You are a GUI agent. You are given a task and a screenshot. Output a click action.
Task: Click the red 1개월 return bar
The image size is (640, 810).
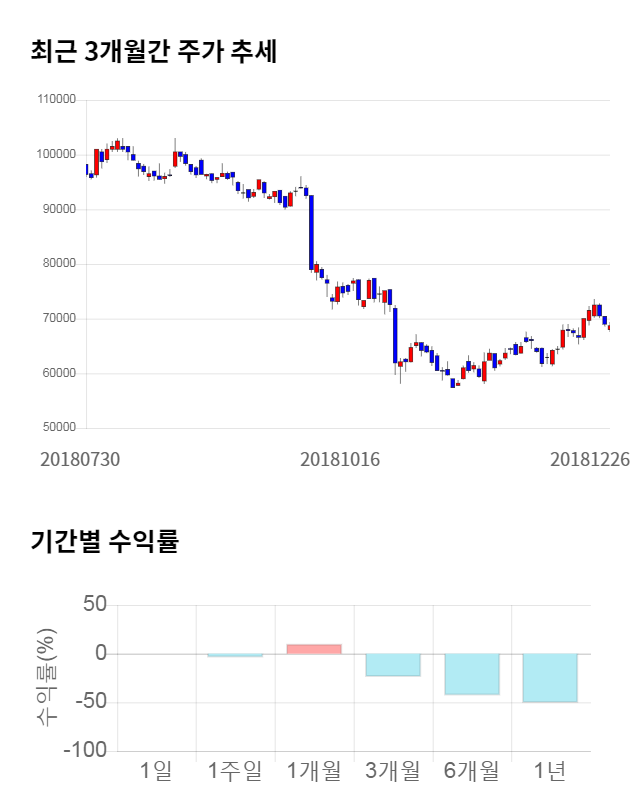[314, 649]
